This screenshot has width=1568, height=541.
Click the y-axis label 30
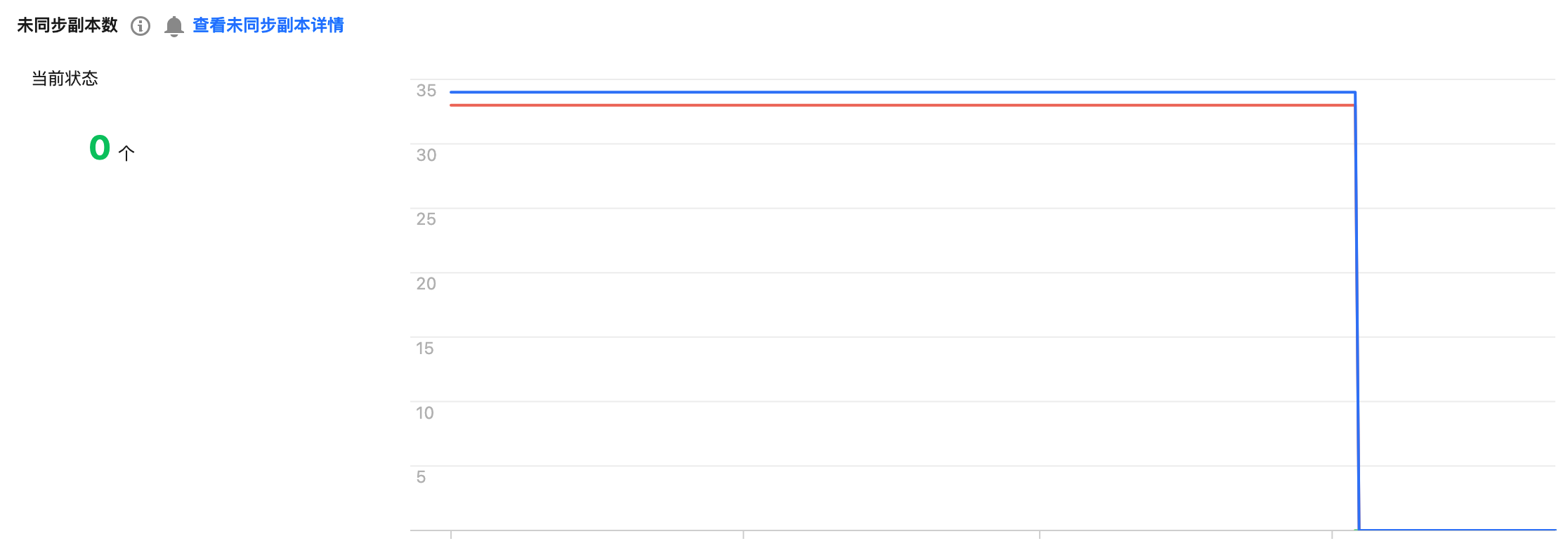(x=426, y=155)
